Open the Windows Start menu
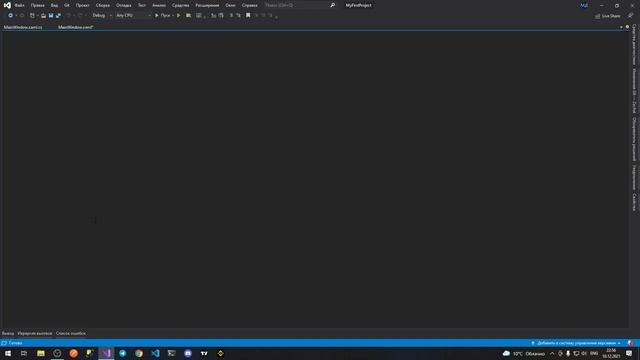The width and height of the screenshot is (640, 360). coord(8,353)
